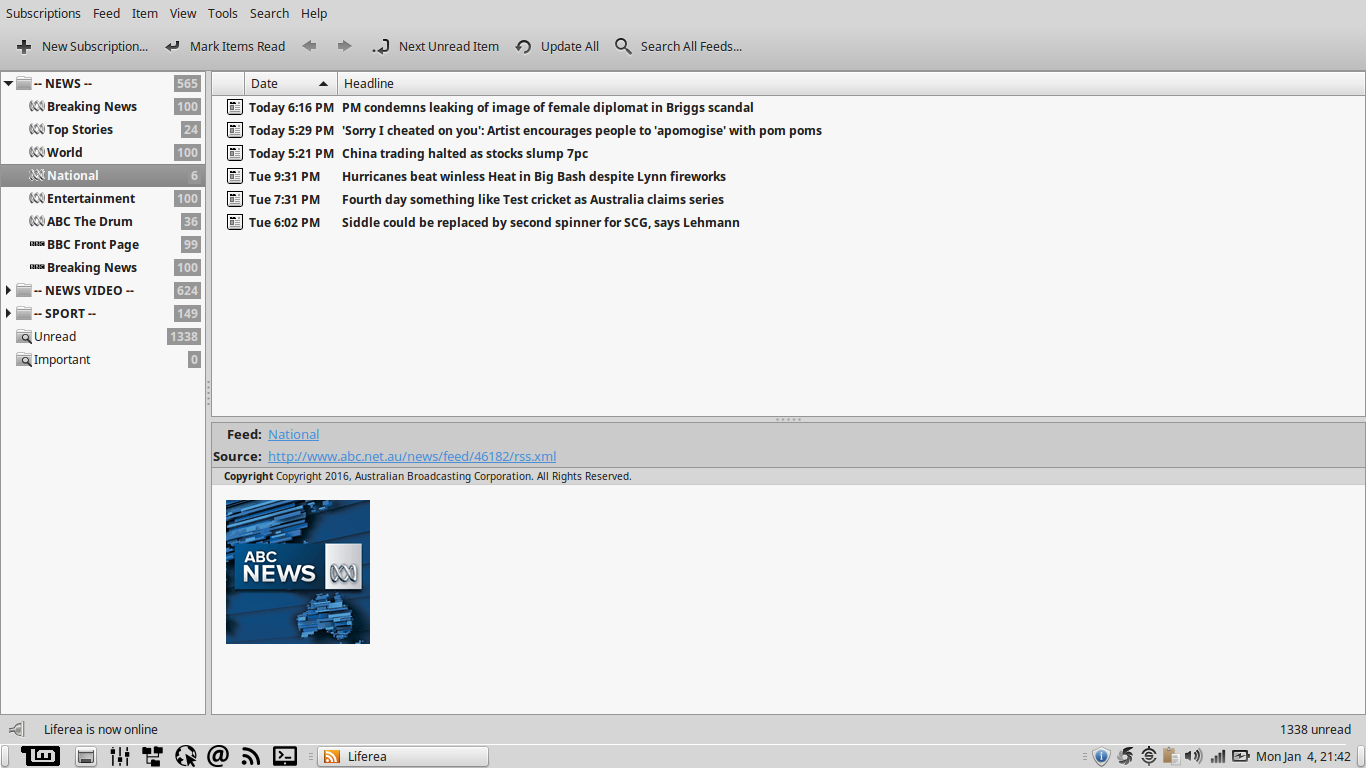Screen dimensions: 1366x768
Task: Open the email @ launcher
Action: [x=218, y=756]
